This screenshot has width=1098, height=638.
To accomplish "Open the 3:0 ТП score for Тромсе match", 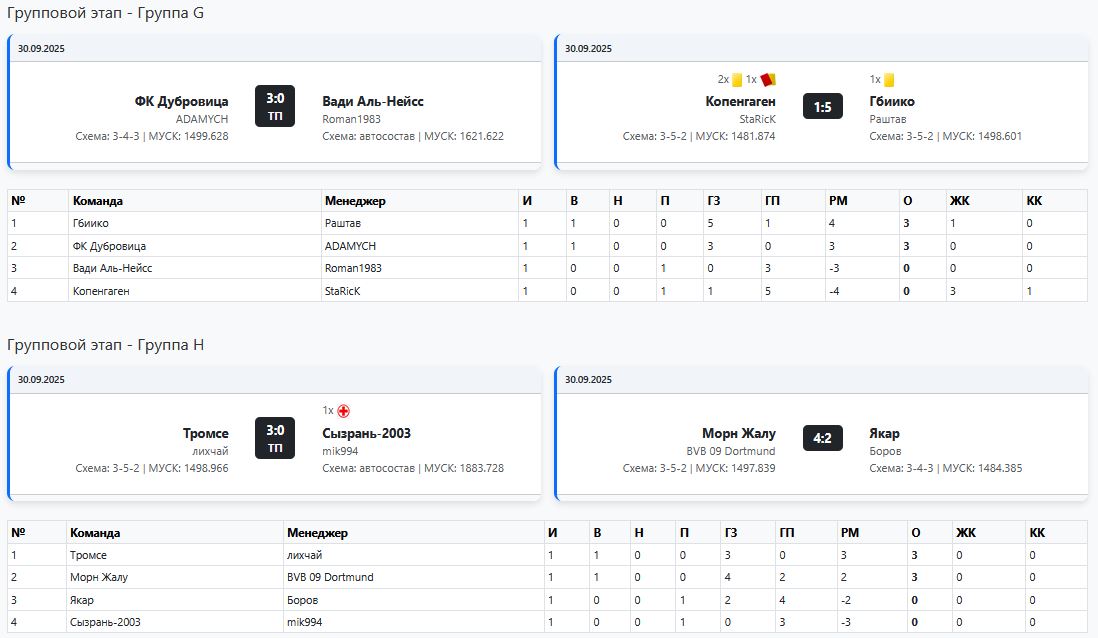I will (x=275, y=437).
